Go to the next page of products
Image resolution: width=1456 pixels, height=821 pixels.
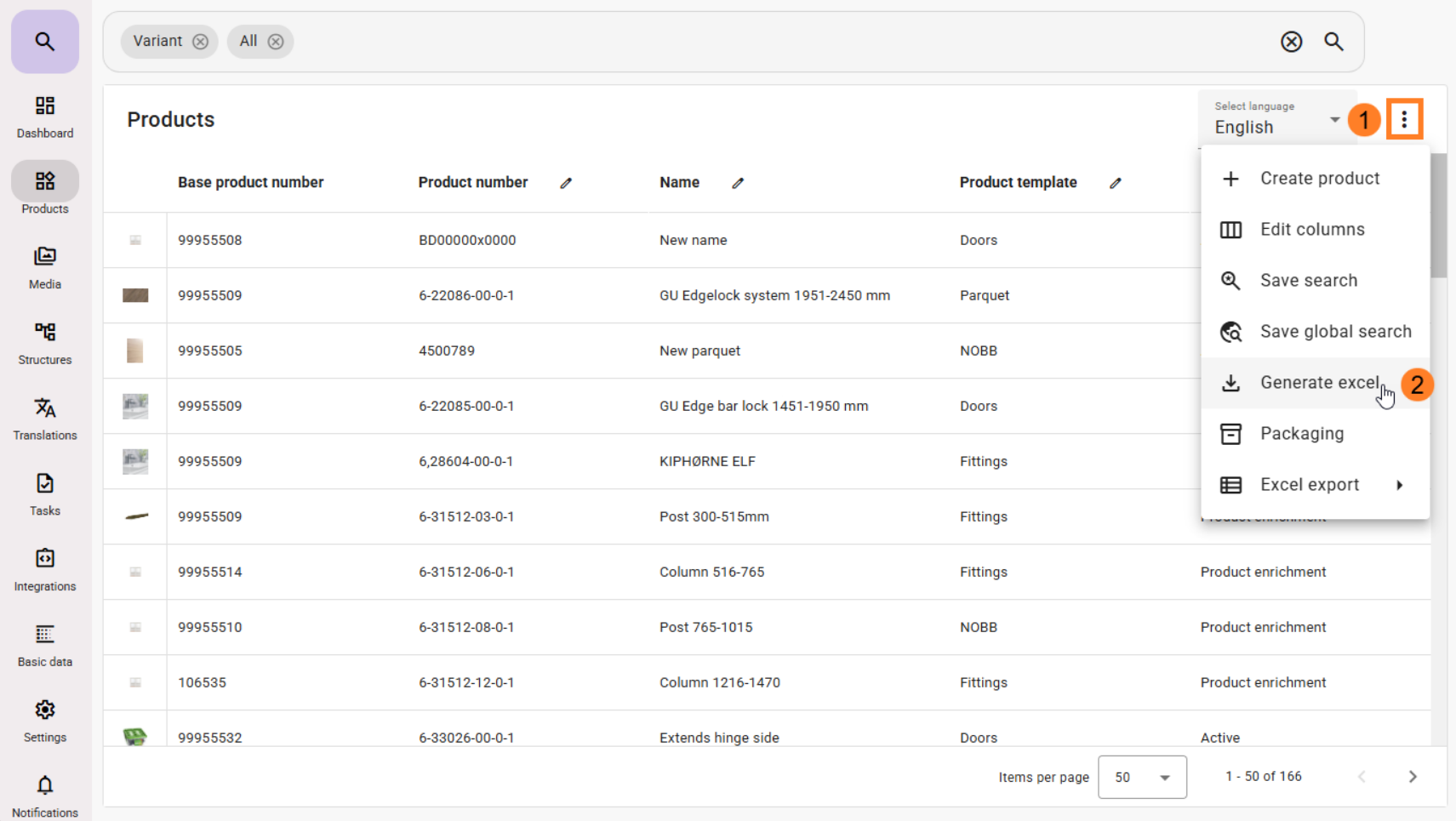coord(1413,777)
